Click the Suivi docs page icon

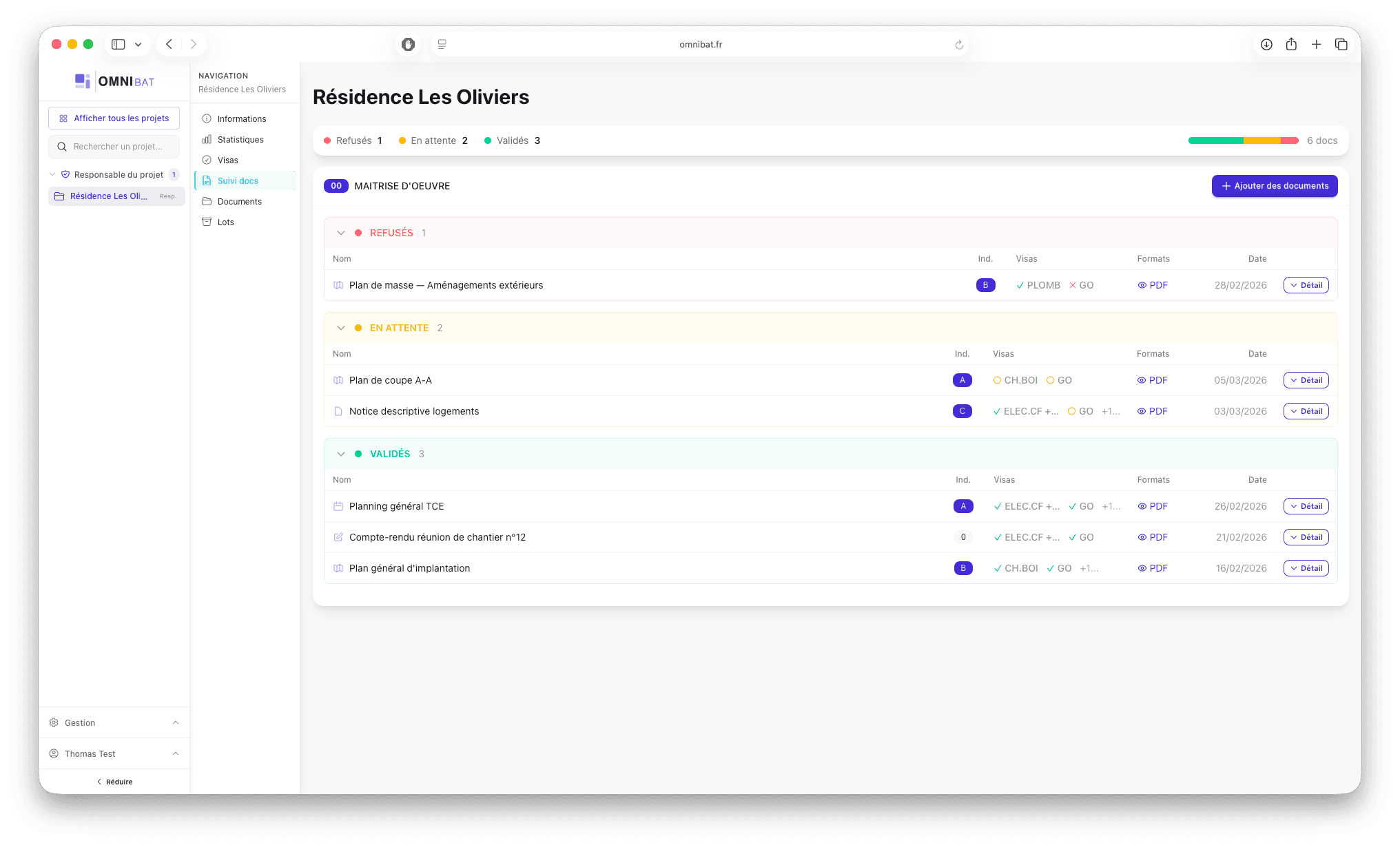(207, 180)
